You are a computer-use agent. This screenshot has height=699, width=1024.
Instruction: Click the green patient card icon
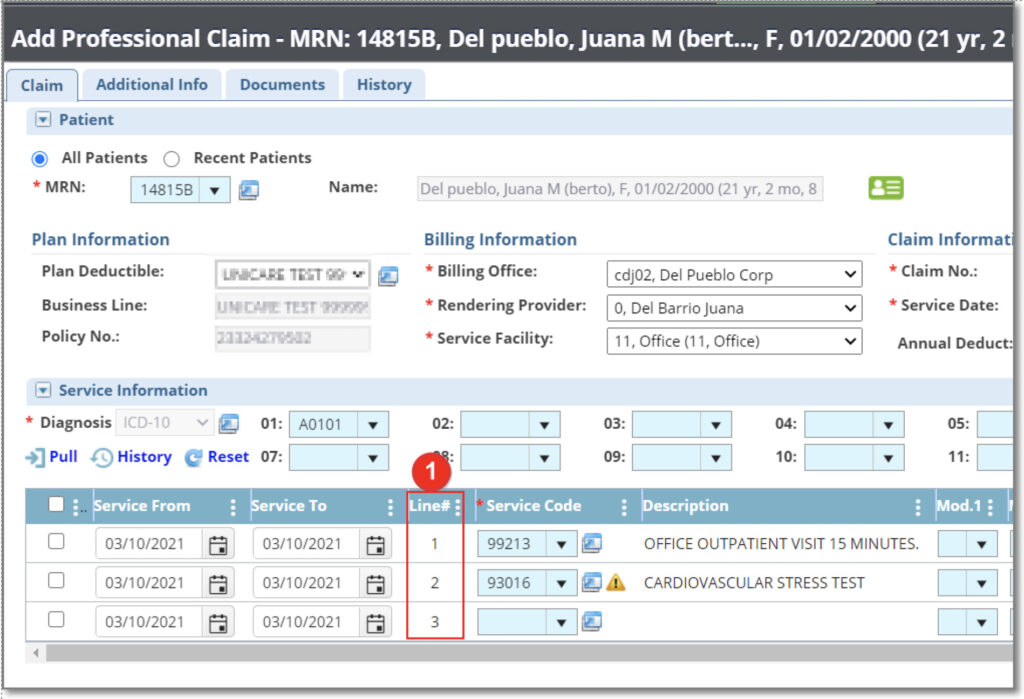tap(885, 188)
